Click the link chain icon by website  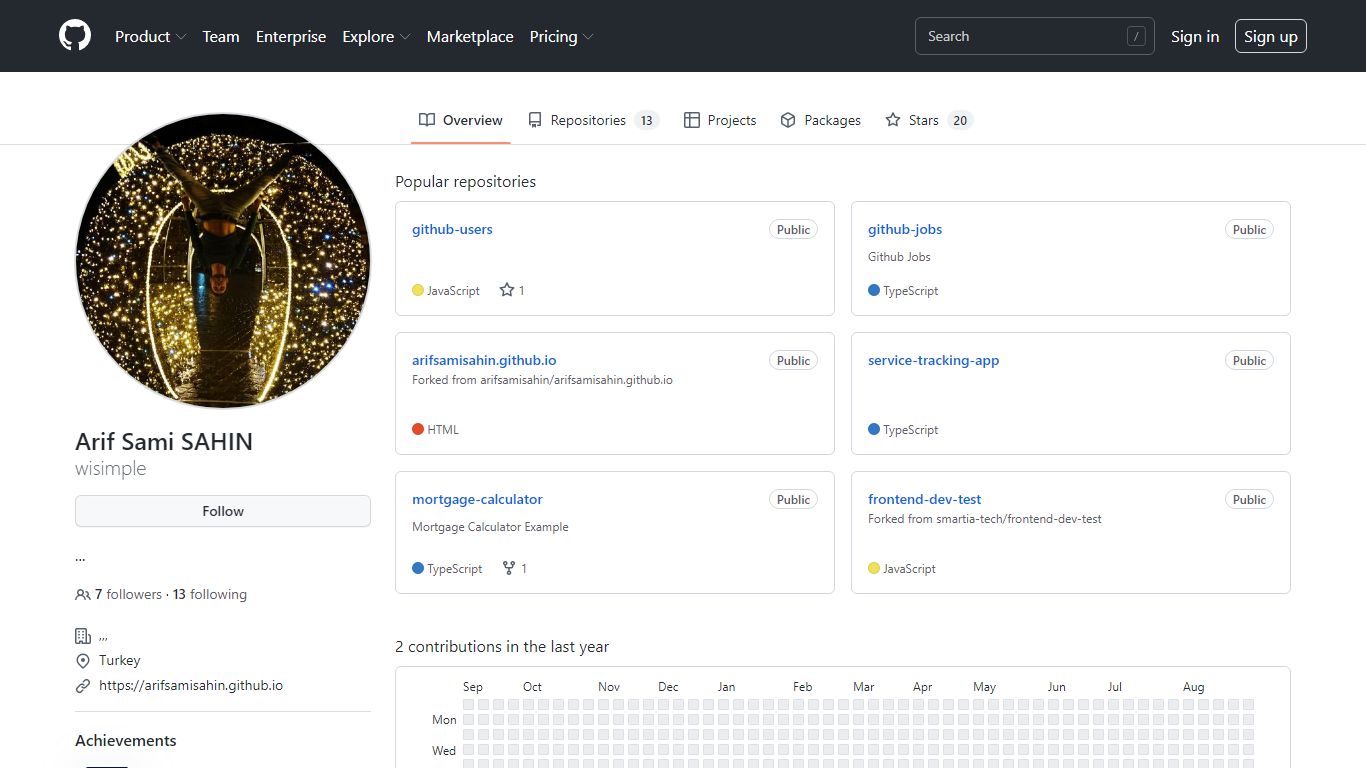point(83,686)
